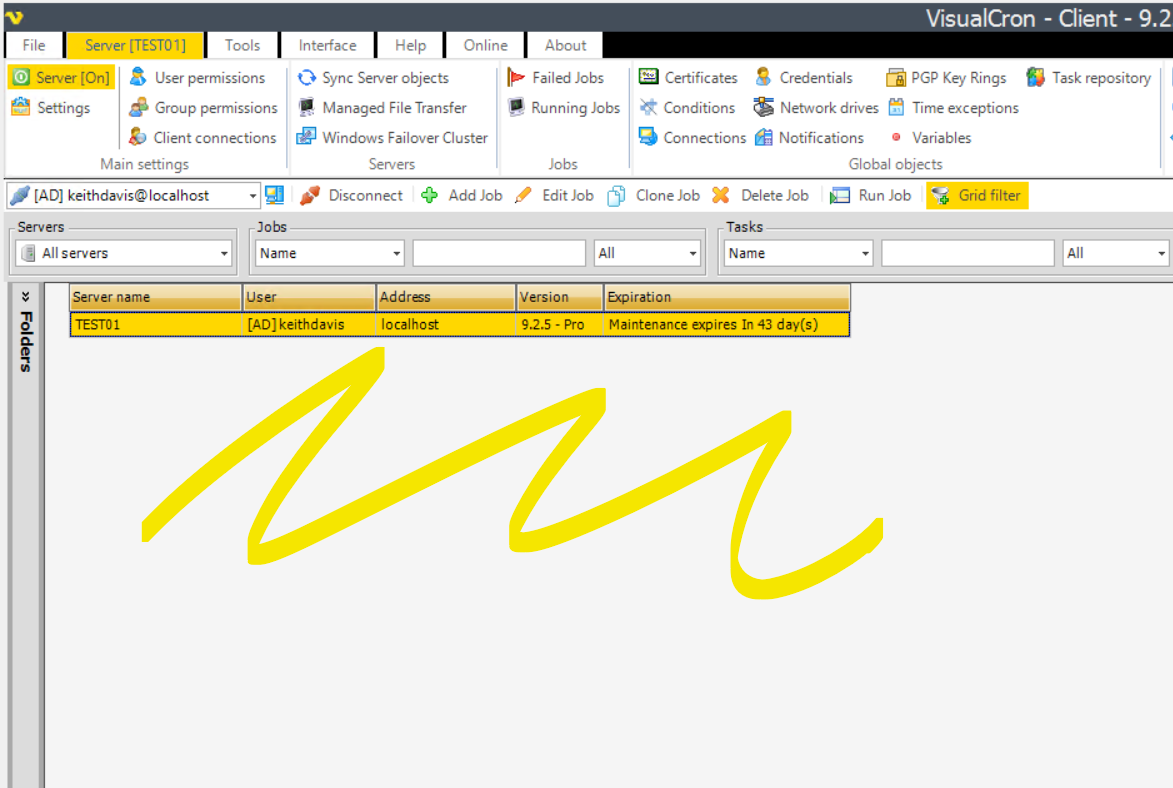This screenshot has height=788, width=1173.
Task: Click the Clone Job button label
Action: coord(668,195)
